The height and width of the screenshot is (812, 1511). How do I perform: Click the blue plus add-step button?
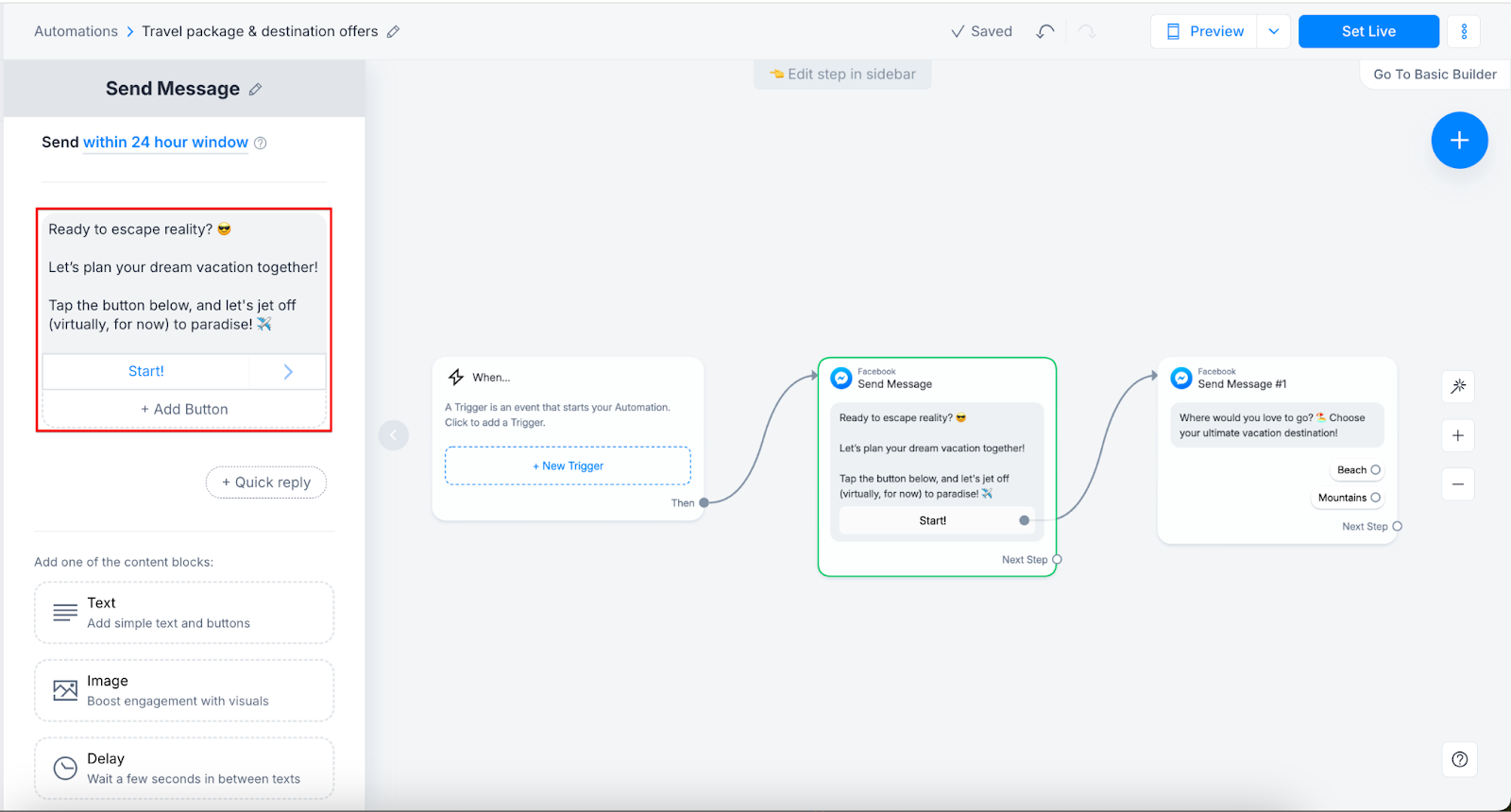point(1459,141)
